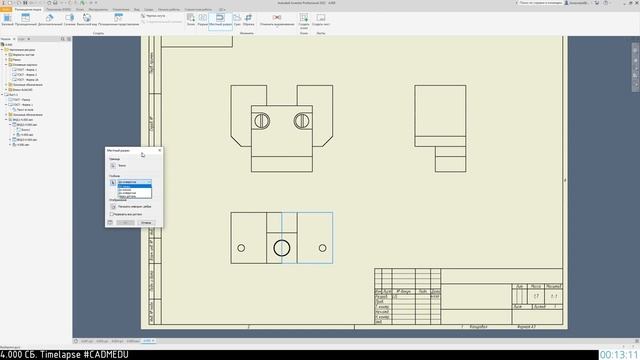Screen dimensions: 640x360
Task: Select 'GOST - Form 2' in browser tree
Action: point(24,75)
